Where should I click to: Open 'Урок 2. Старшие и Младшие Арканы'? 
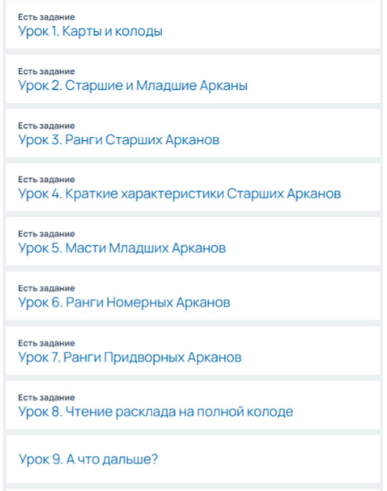(x=133, y=86)
